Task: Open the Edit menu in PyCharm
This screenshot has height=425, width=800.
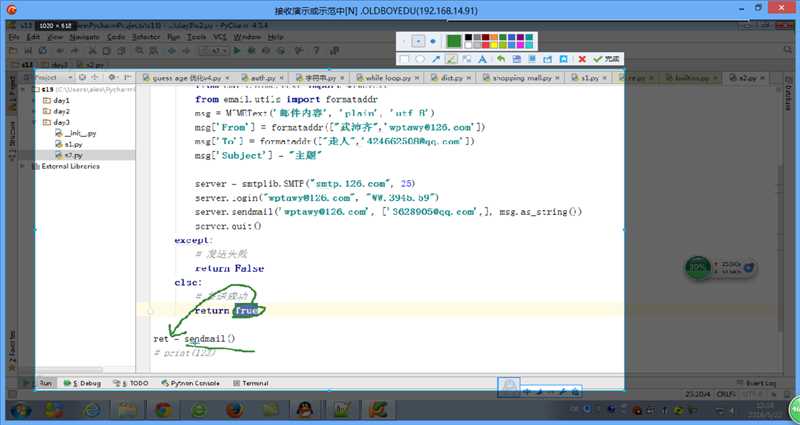Action: pyautogui.click(x=33, y=37)
